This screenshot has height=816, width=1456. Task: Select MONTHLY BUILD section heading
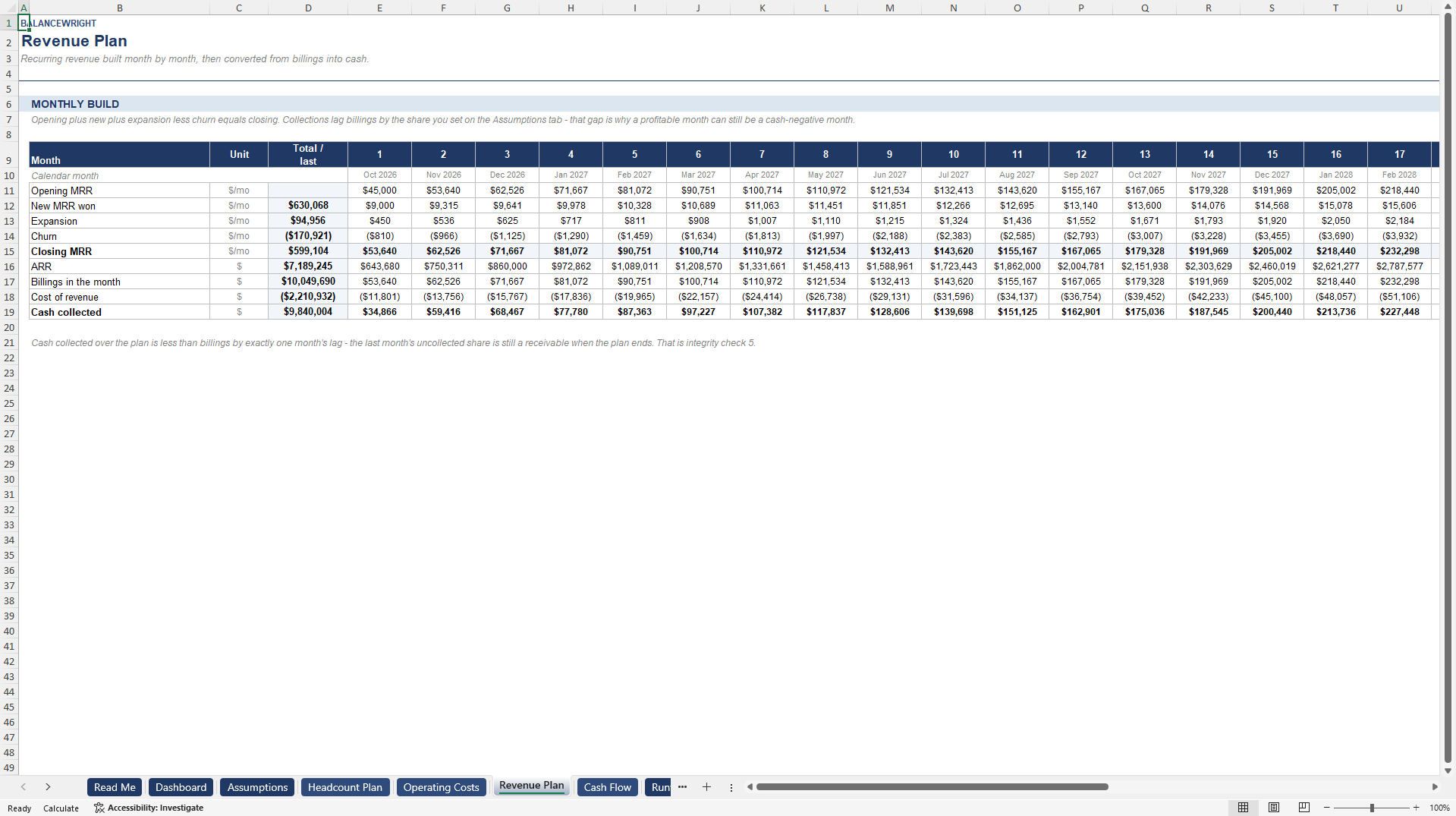tap(75, 104)
